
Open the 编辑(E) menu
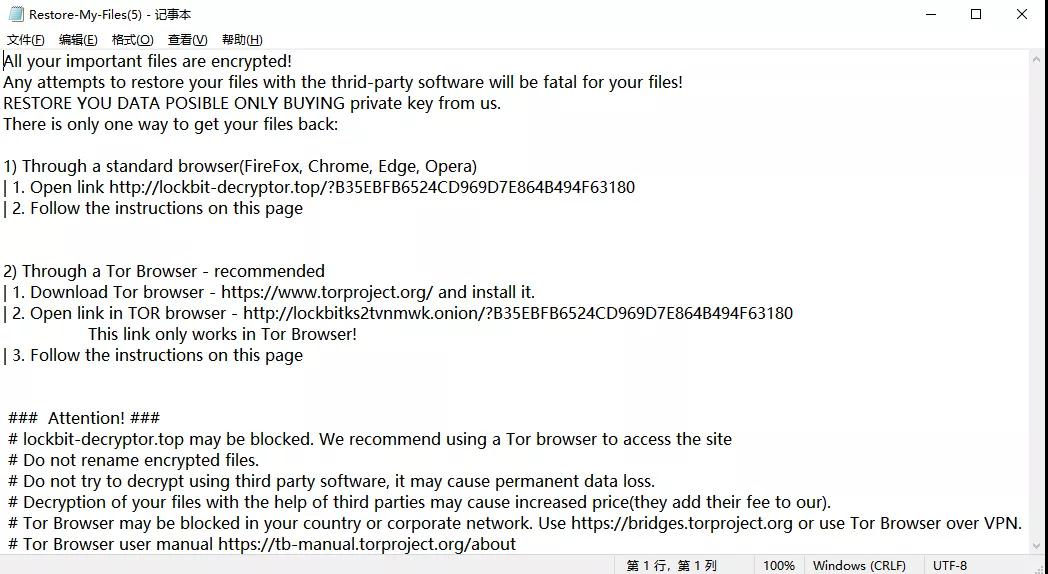coord(78,40)
